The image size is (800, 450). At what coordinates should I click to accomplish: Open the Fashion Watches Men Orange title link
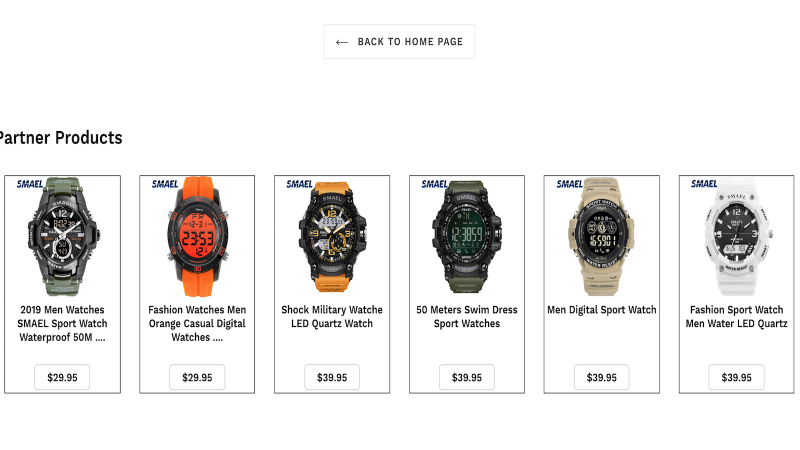[x=197, y=323]
